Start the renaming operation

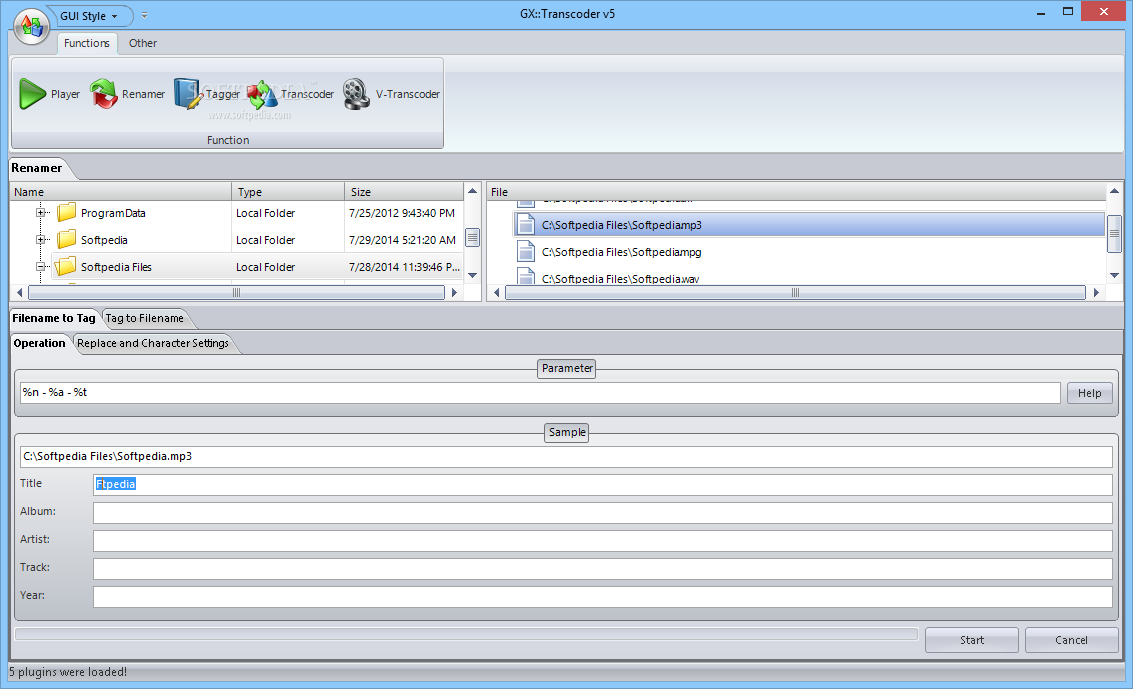tap(972, 640)
